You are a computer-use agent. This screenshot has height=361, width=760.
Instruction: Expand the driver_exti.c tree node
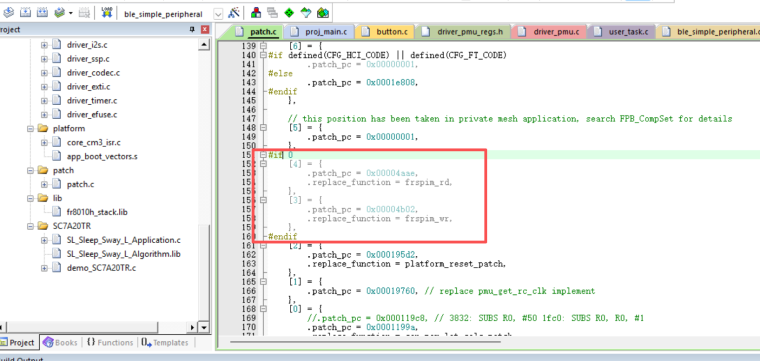click(44, 87)
